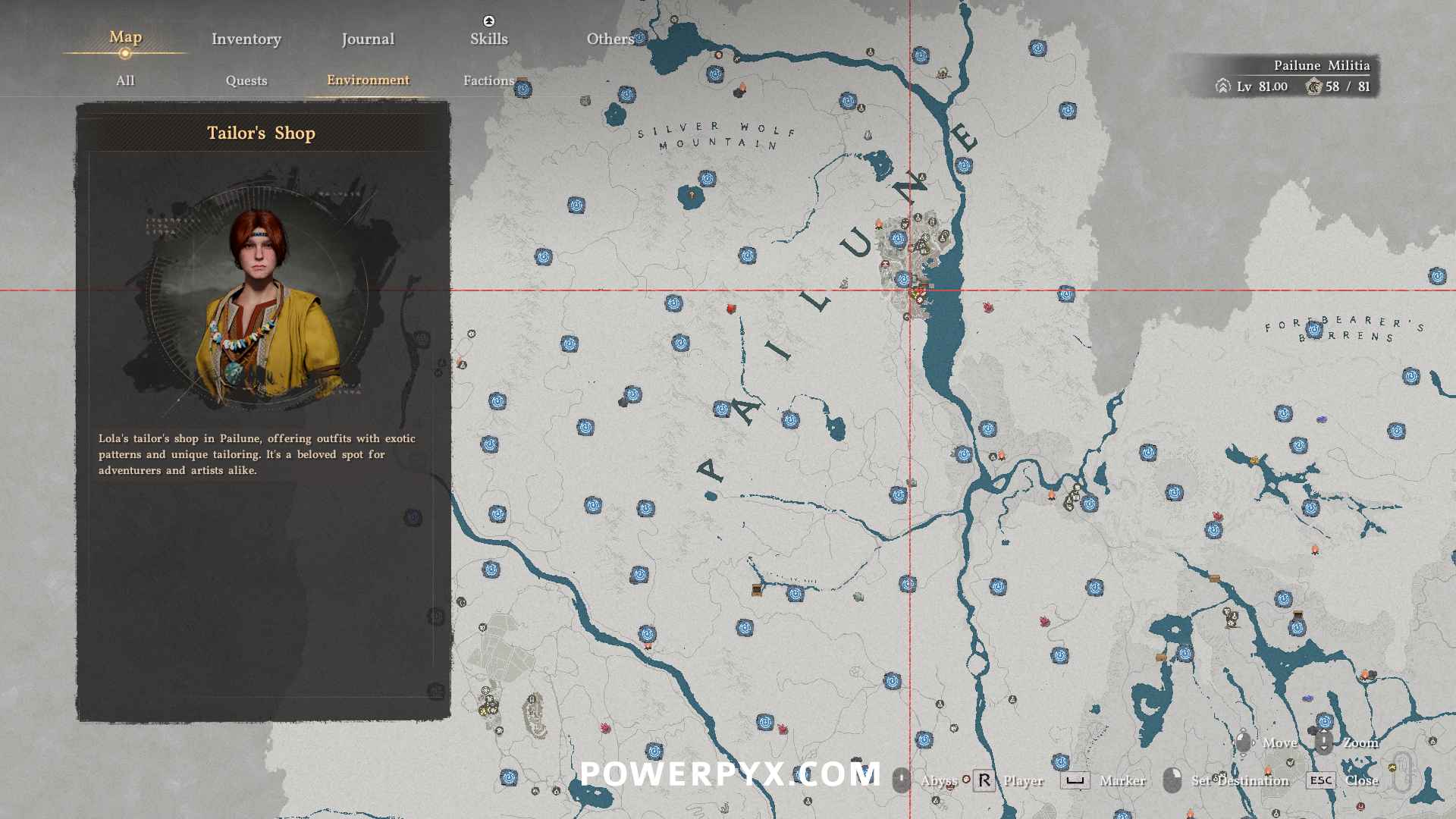
Task: Open the Skills tab
Action: point(489,39)
